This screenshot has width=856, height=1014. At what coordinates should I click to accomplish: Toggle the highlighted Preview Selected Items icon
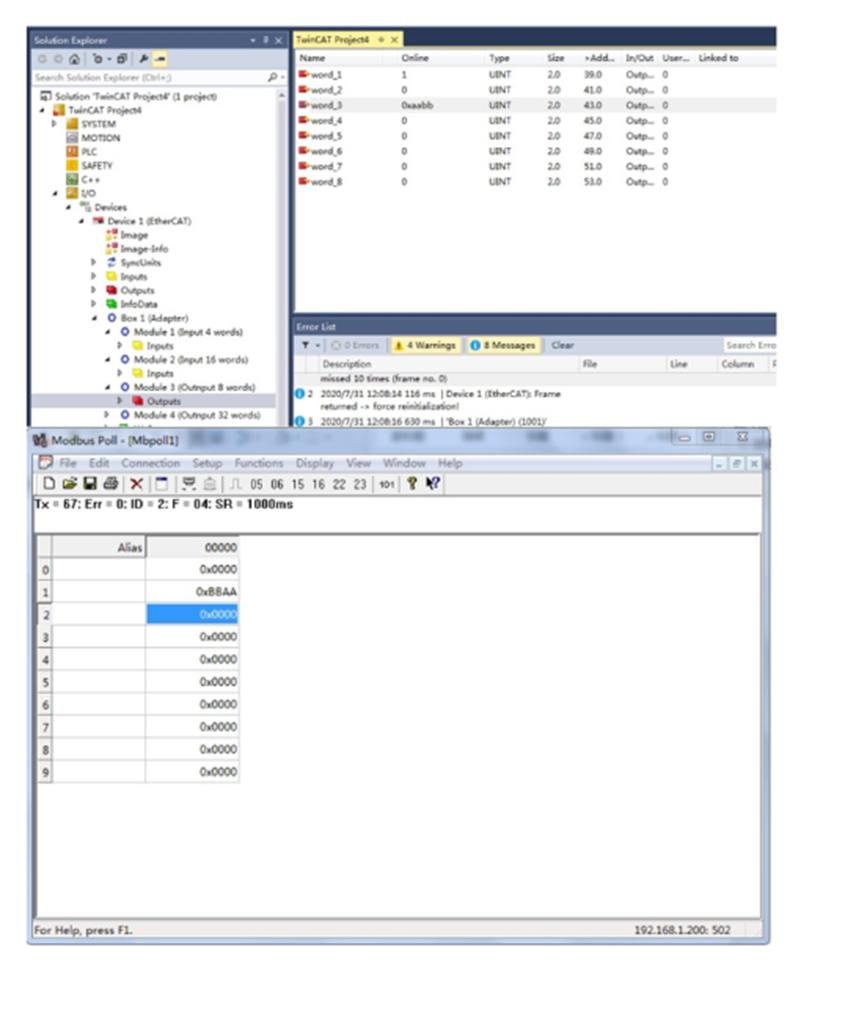tap(160, 59)
